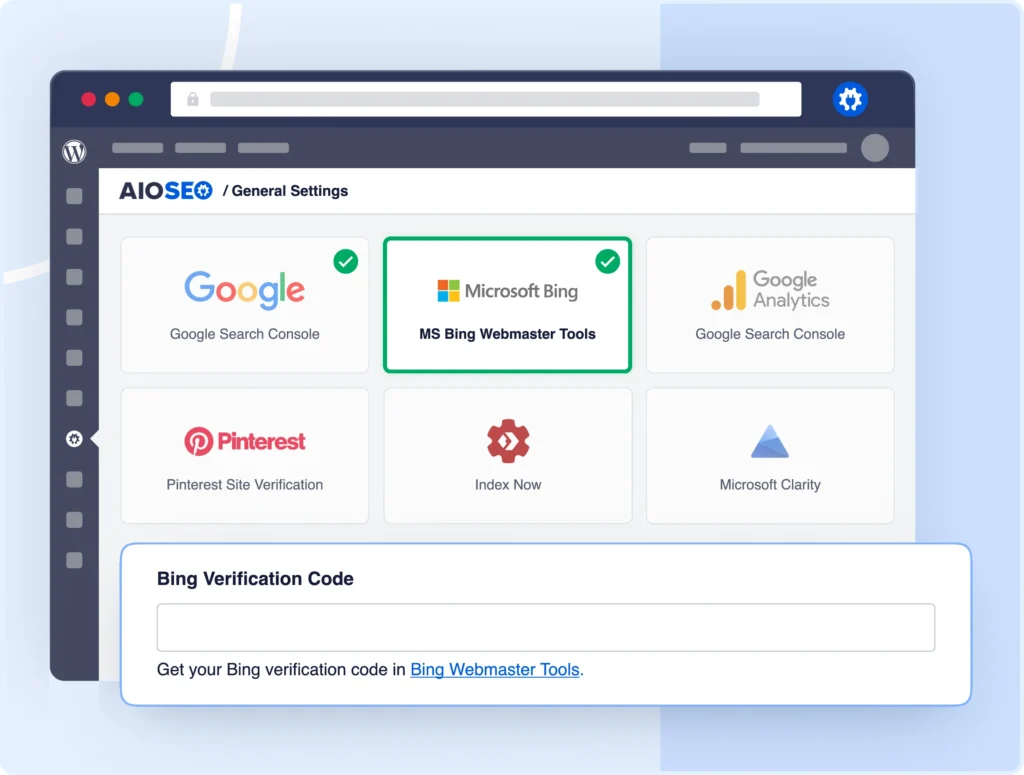Deselect the MS Bing Webmaster Tools card

(507, 305)
